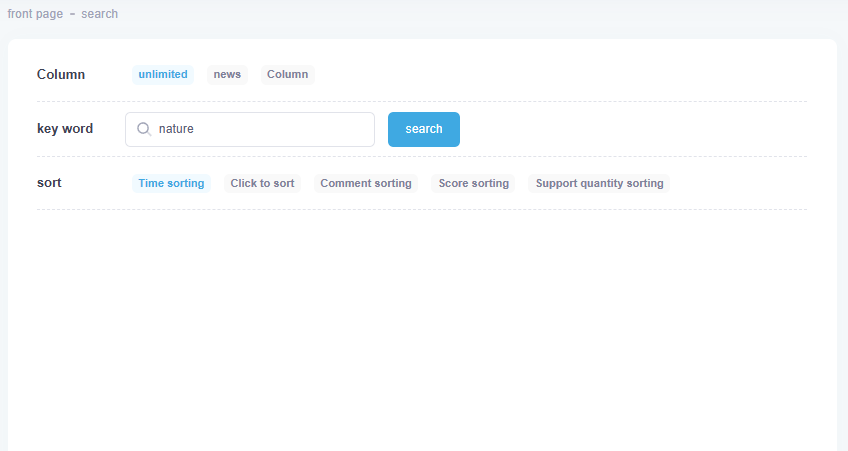The height and width of the screenshot is (451, 848).
Task: Click the search breadcrumb text
Action: 99,14
